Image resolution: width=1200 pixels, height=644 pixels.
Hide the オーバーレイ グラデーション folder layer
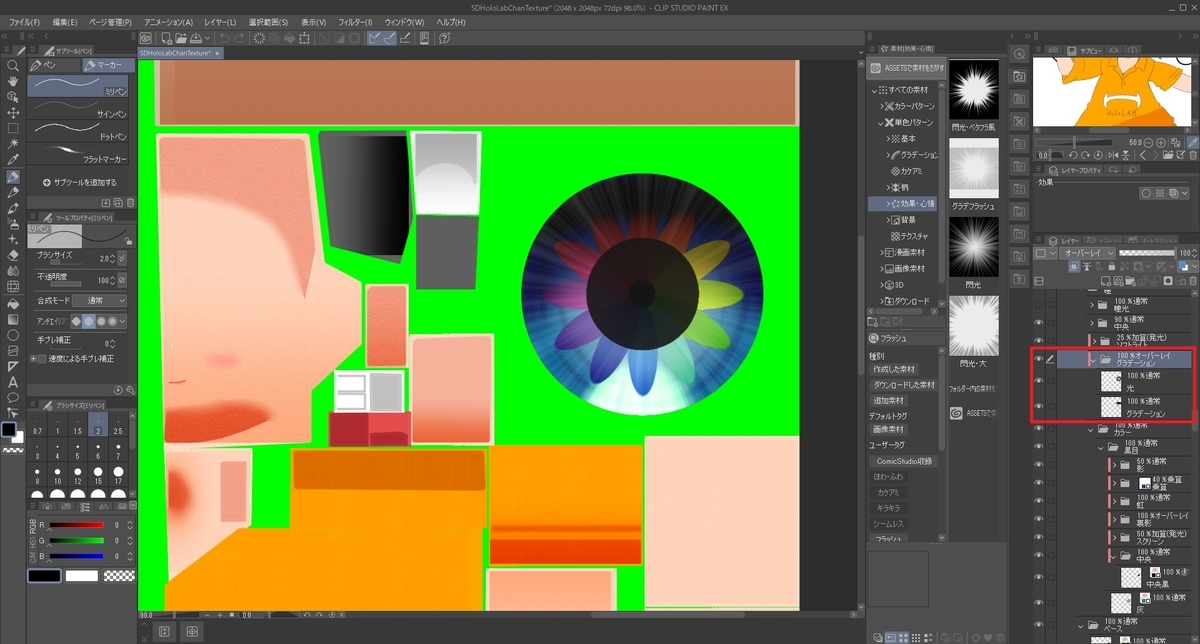click(x=1038, y=358)
